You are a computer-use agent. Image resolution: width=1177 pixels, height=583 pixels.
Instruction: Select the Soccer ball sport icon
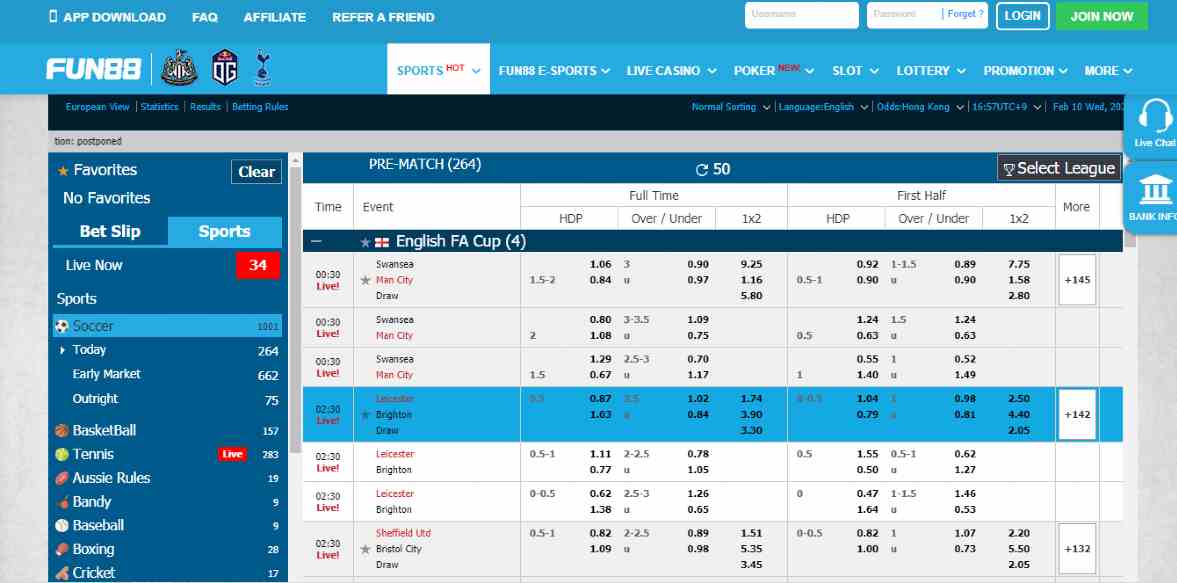[62, 326]
